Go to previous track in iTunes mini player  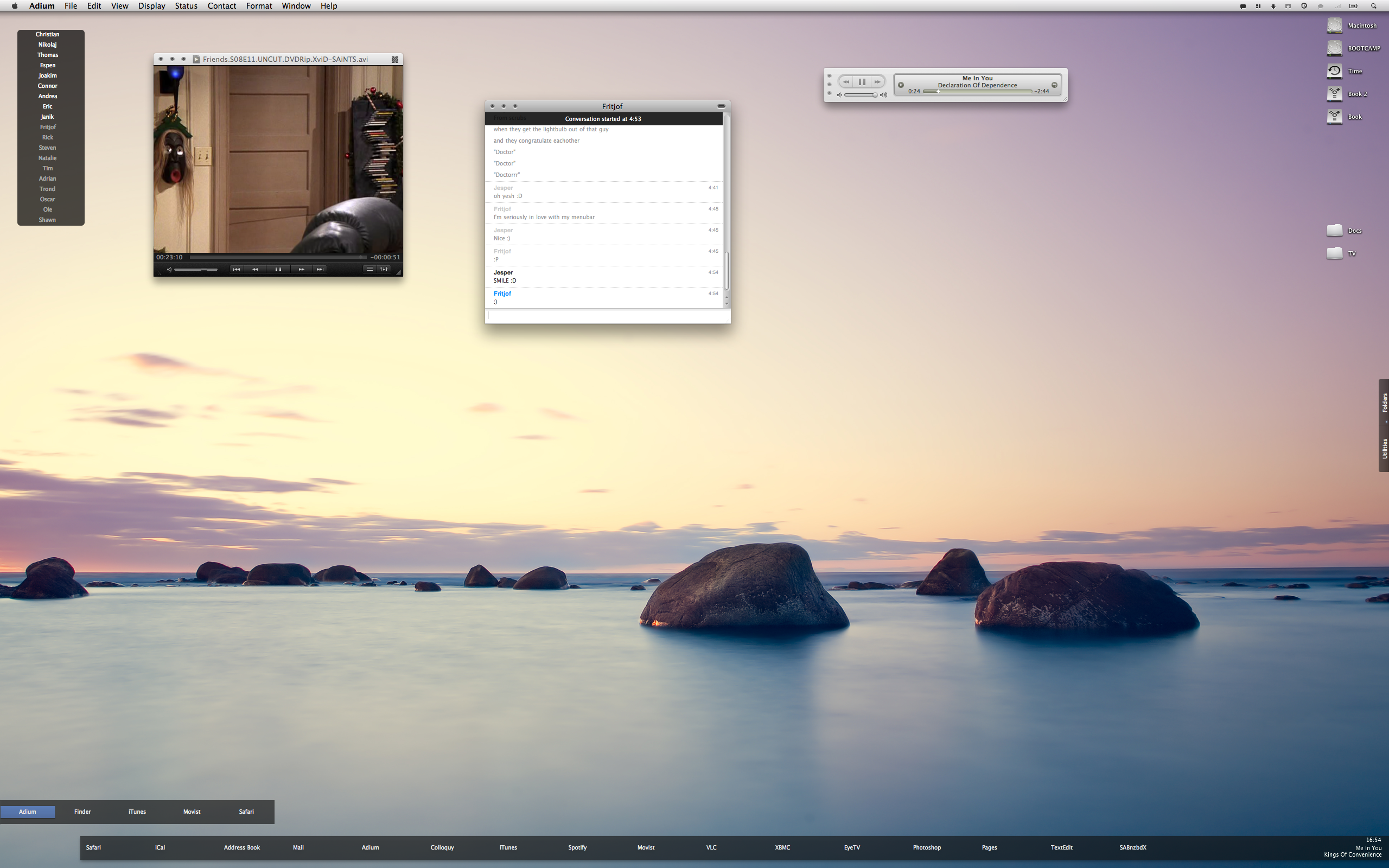[x=846, y=82]
